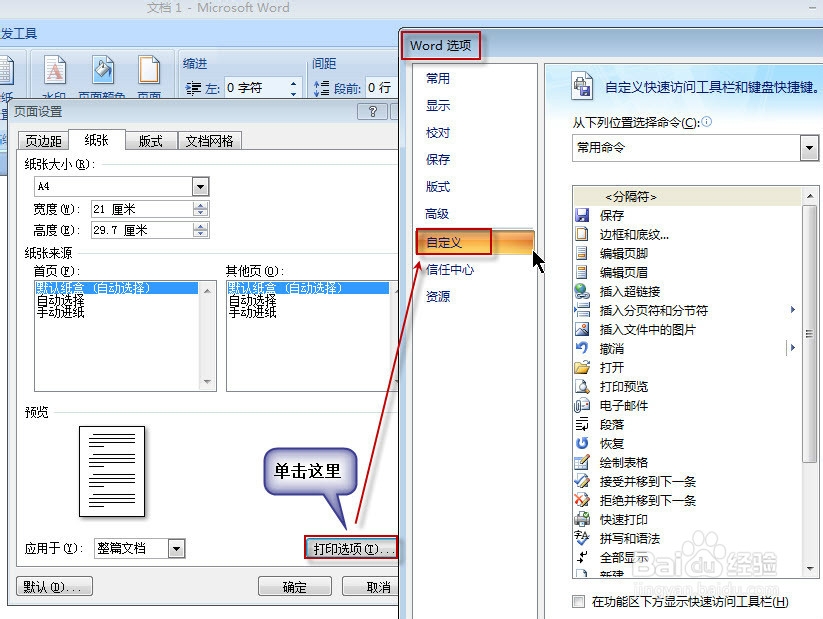
Task: Select 自动选择 in other pages list
Action: tap(252, 301)
